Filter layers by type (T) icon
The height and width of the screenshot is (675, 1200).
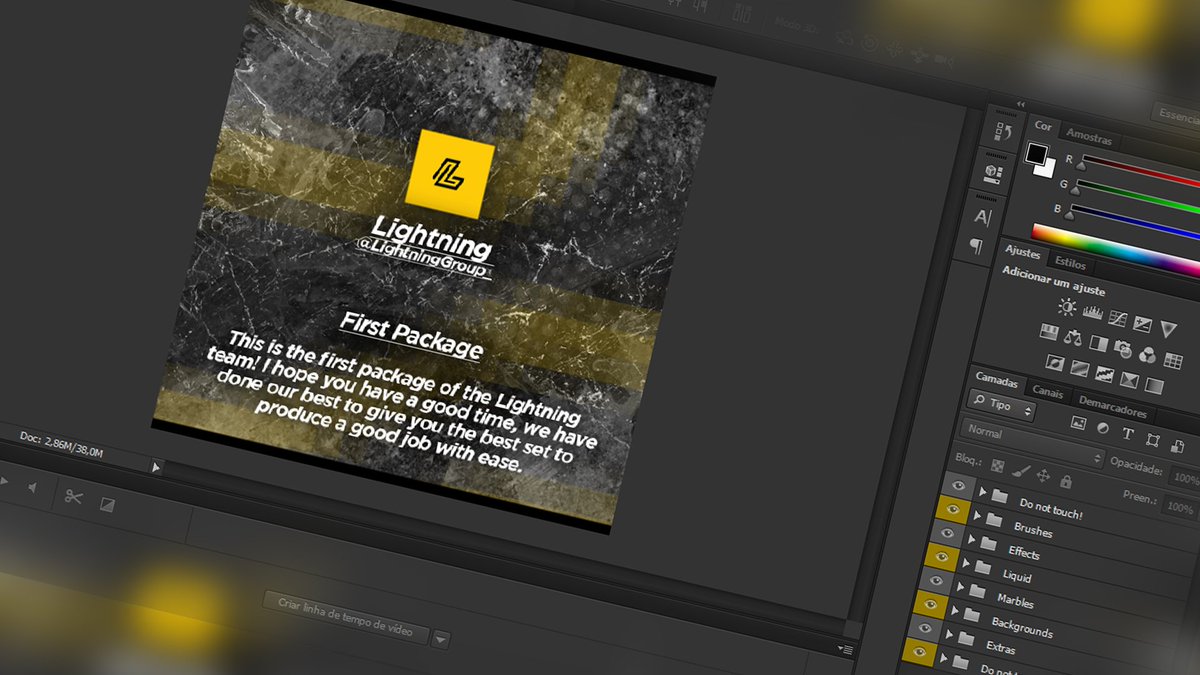point(1128,434)
